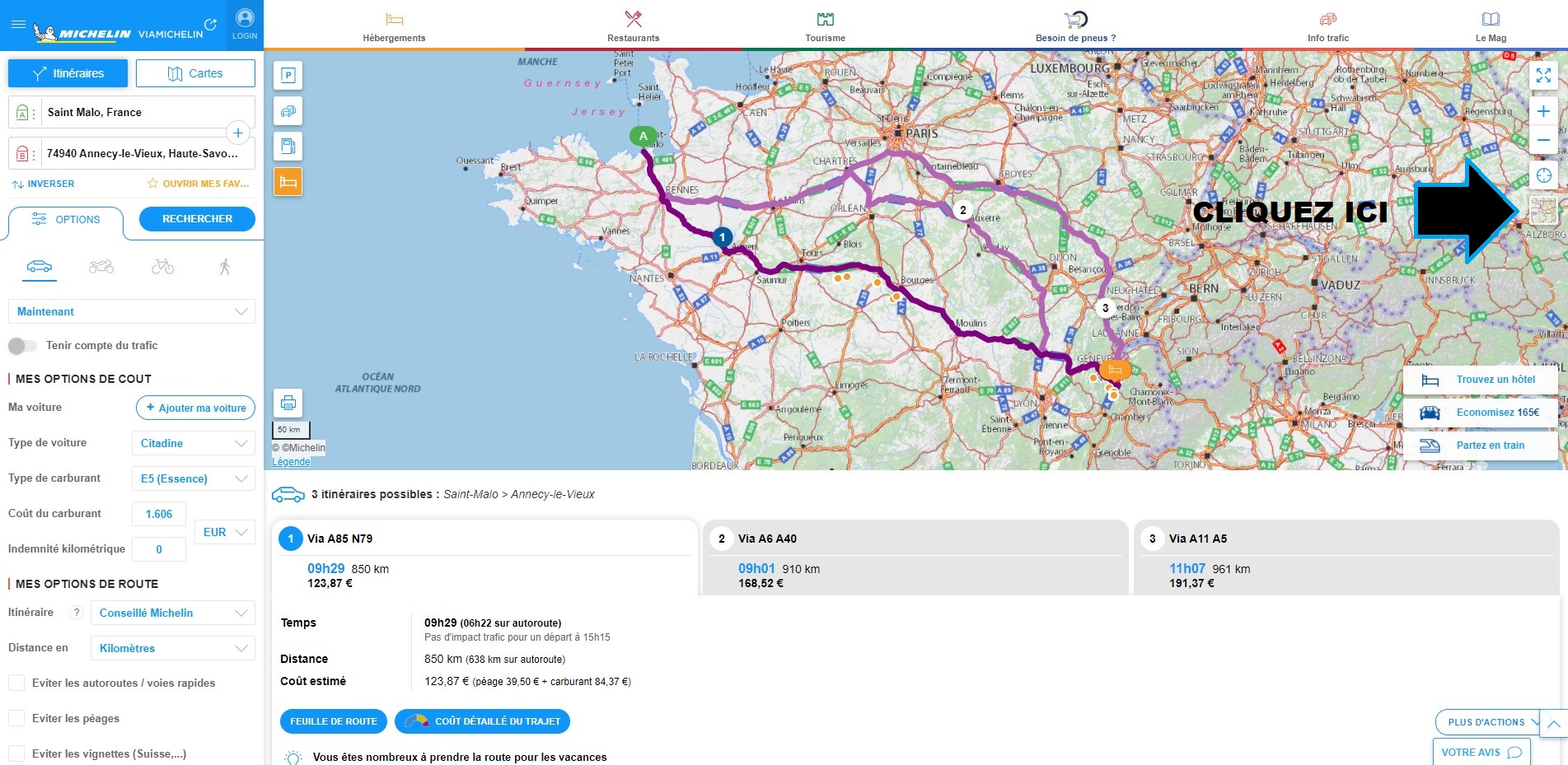This screenshot has height=765, width=1568.
Task: Open the hamburger menu icon
Action: [17, 25]
